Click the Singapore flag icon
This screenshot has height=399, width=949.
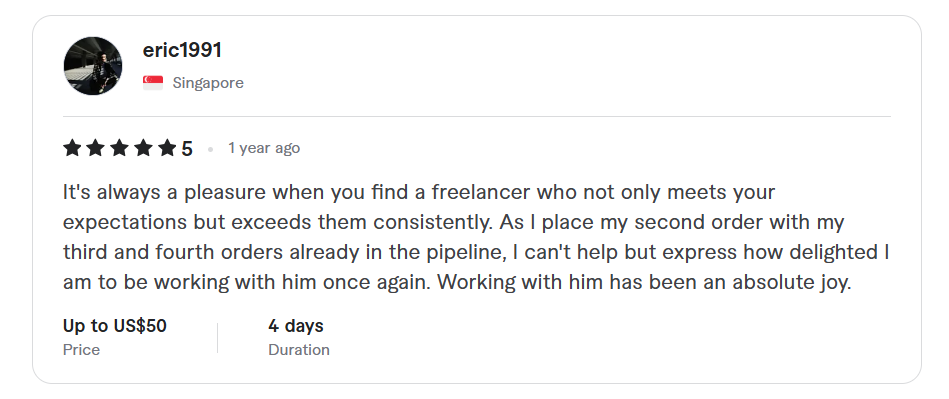(x=153, y=83)
